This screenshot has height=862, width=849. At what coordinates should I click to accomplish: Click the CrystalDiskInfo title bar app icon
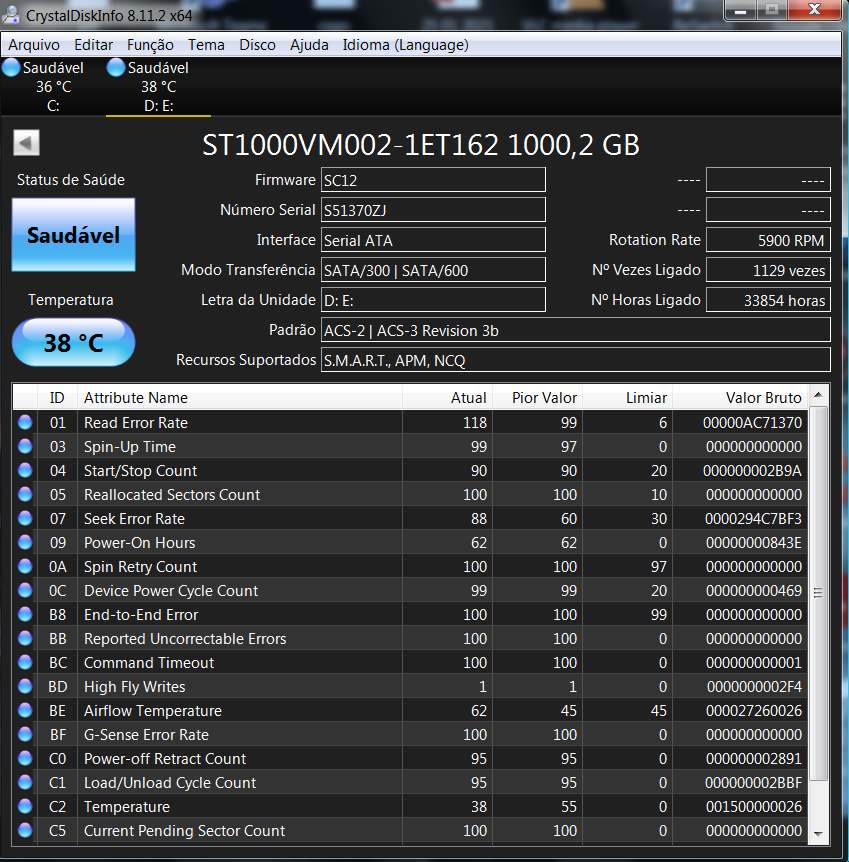click(10, 15)
